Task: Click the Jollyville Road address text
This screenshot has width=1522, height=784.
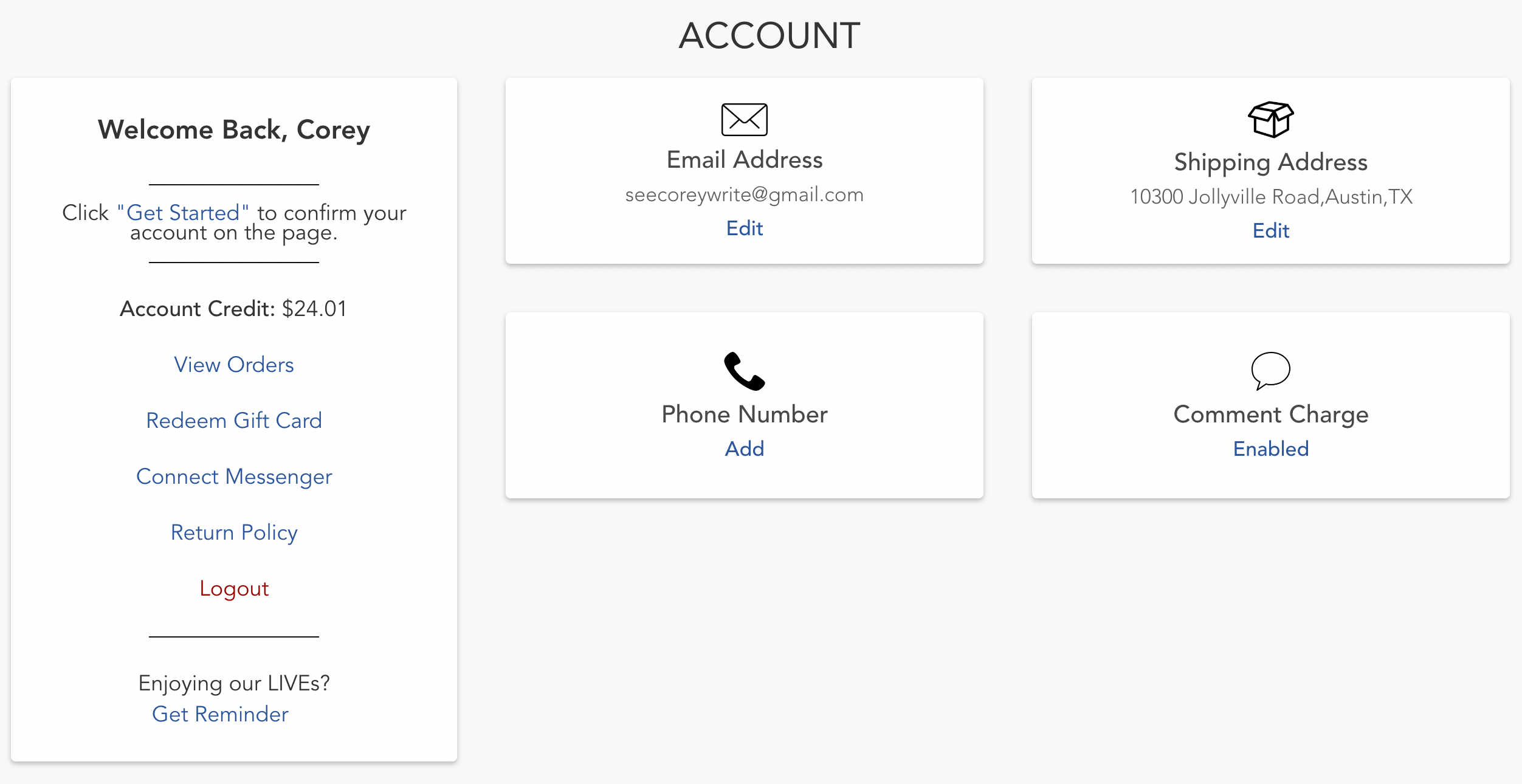Action: click(1270, 197)
